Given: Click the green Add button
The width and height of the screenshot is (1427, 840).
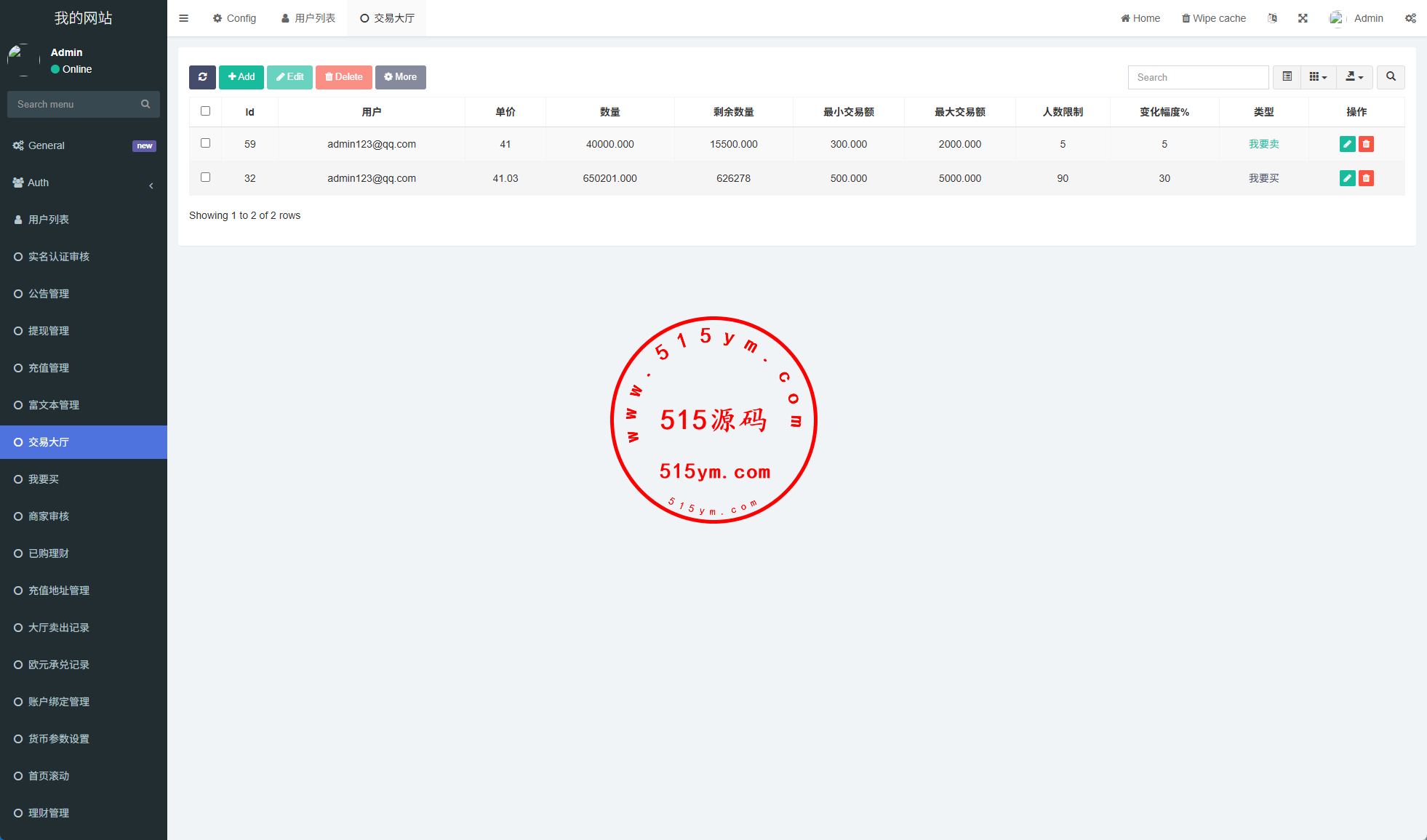Looking at the screenshot, I should pyautogui.click(x=241, y=77).
